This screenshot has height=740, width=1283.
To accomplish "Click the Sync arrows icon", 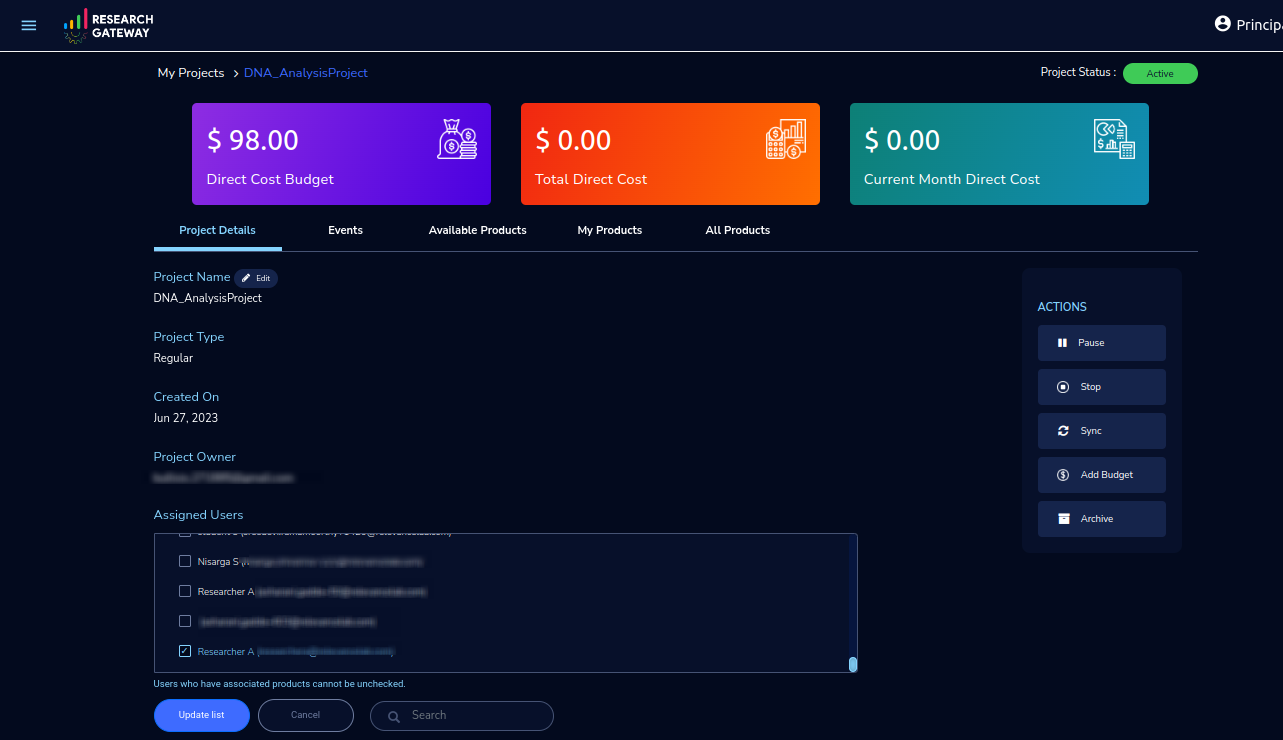I will click(1063, 431).
